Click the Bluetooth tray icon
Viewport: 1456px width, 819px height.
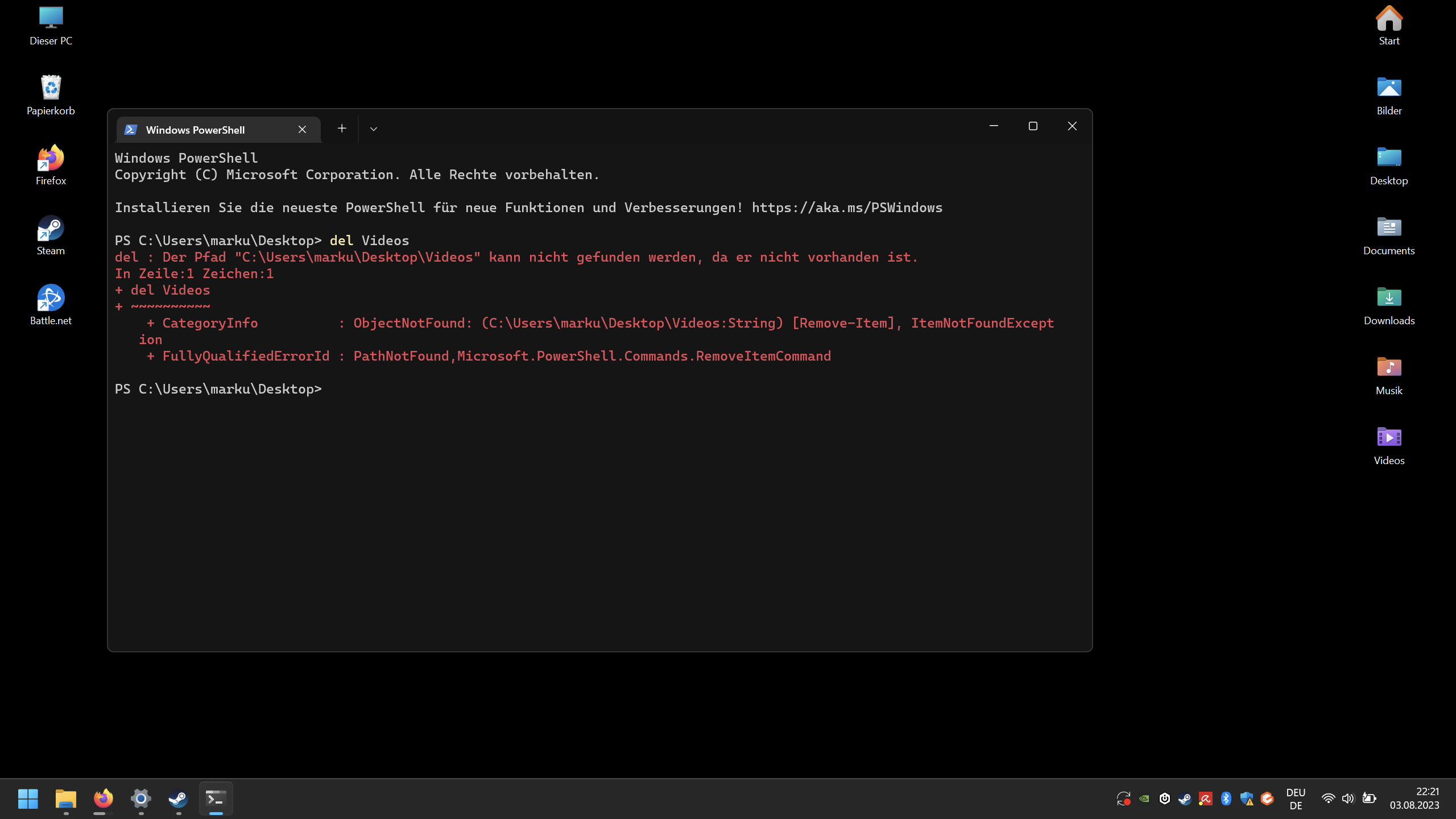click(x=1226, y=799)
